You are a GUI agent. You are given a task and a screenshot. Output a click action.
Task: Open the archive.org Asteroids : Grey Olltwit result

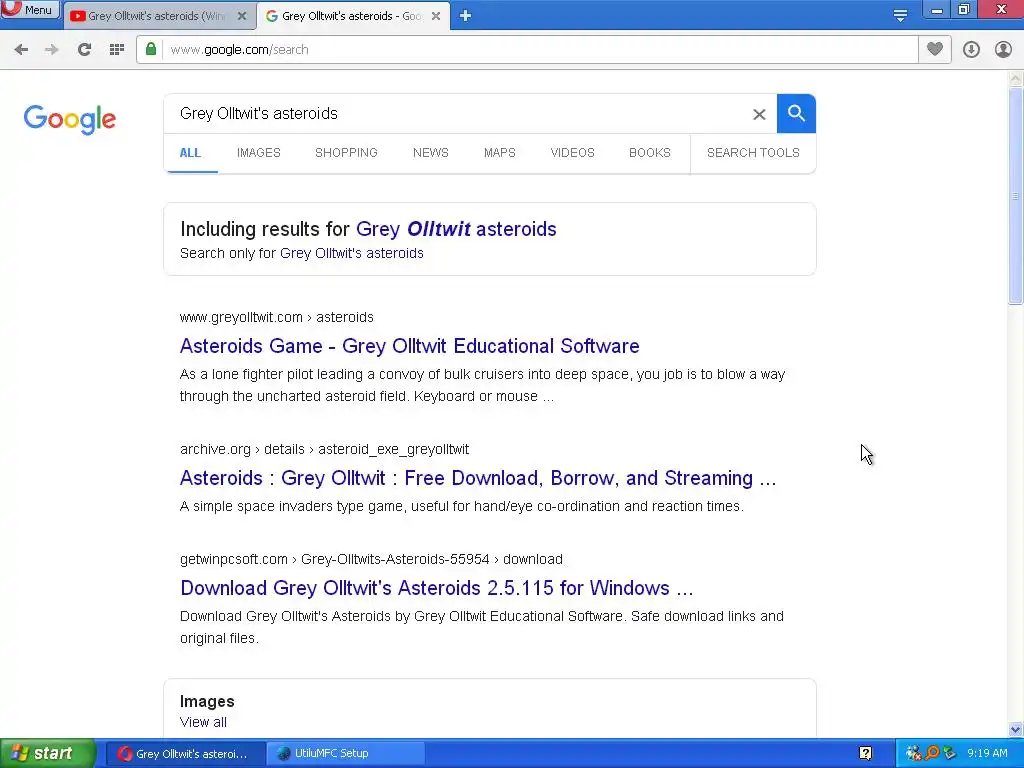point(478,478)
